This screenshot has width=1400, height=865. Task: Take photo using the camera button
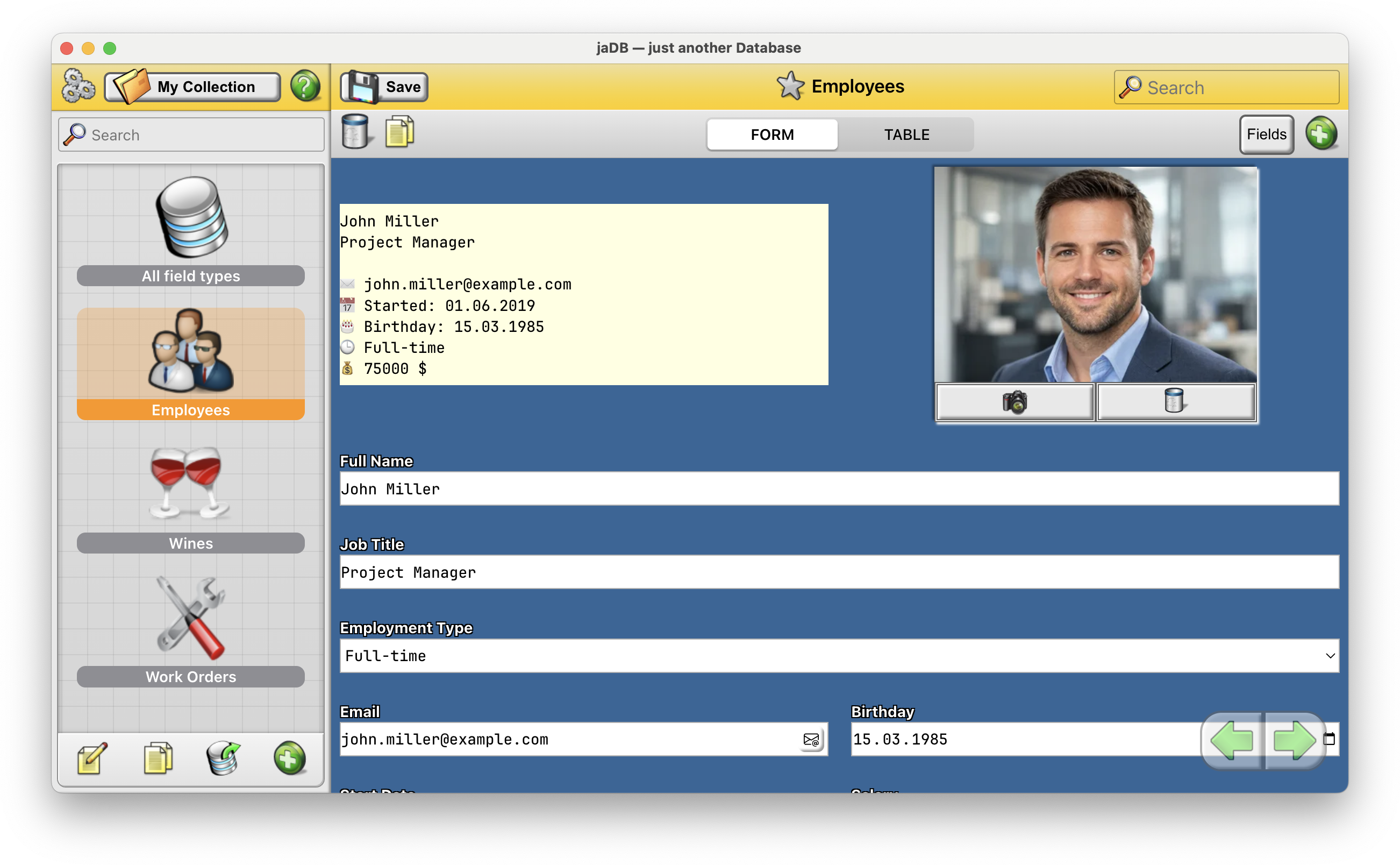pyautogui.click(x=1015, y=402)
